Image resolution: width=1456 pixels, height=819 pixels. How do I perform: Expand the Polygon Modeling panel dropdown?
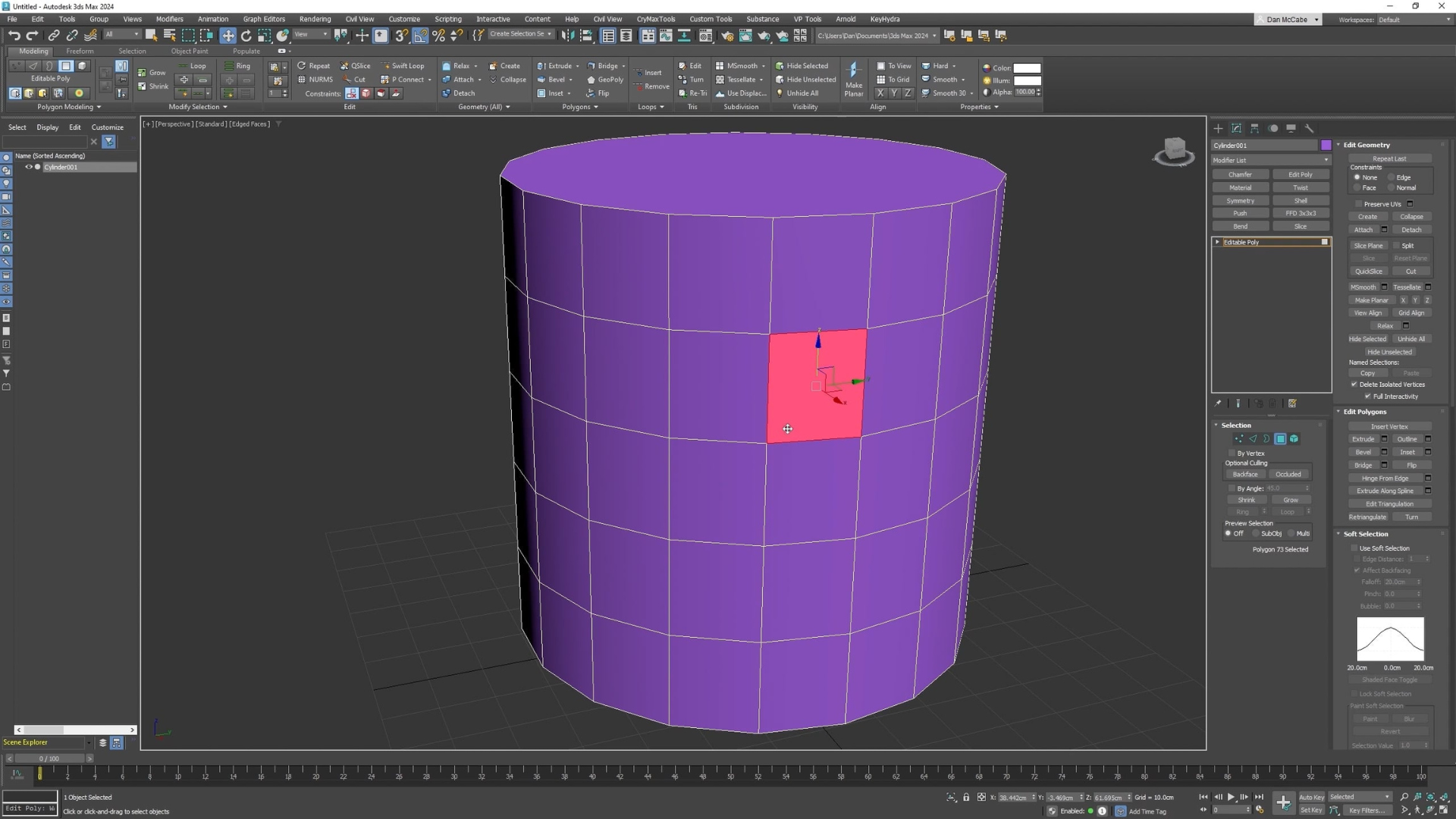pos(69,107)
